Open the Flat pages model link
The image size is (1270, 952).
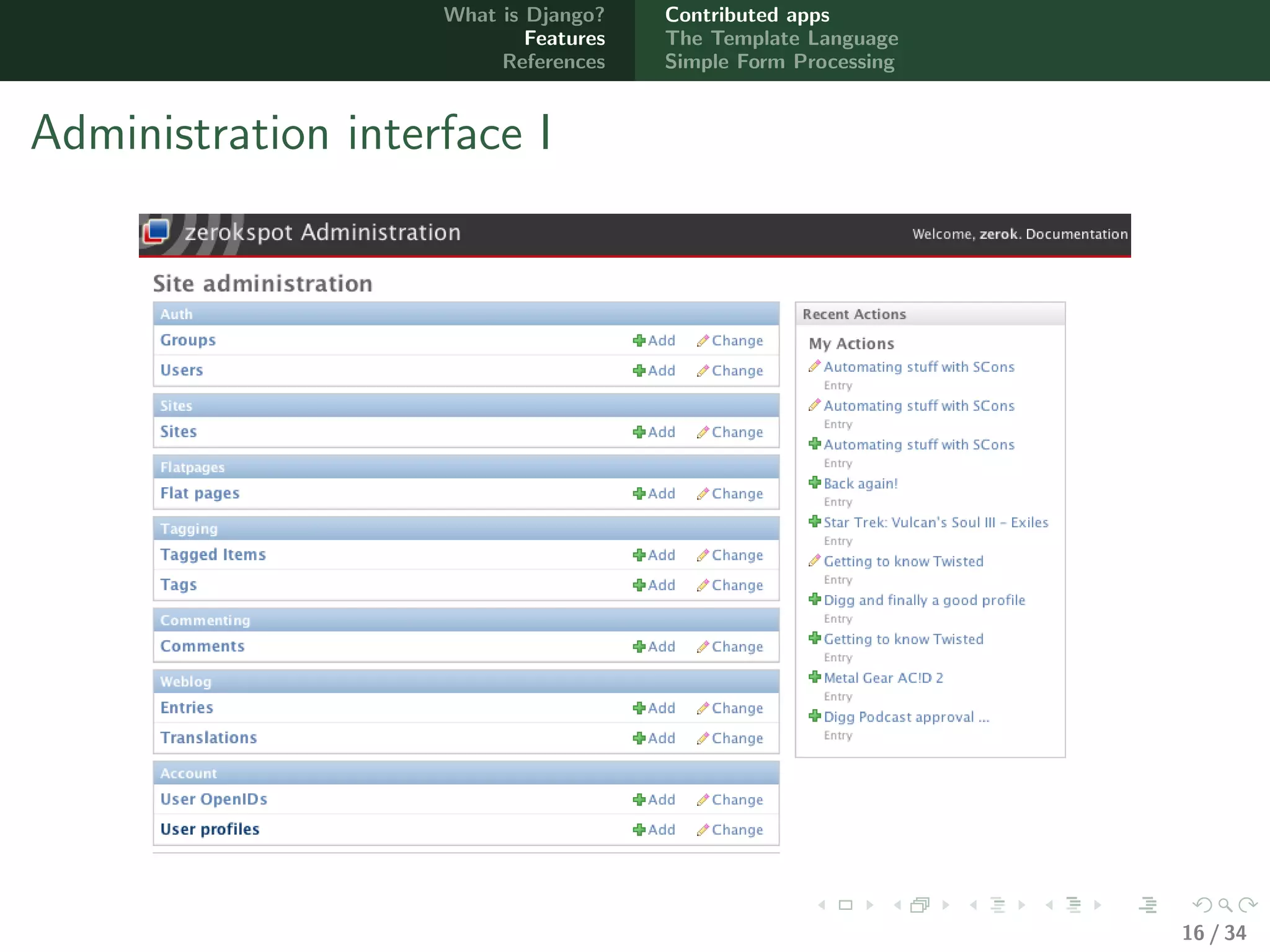[200, 493]
